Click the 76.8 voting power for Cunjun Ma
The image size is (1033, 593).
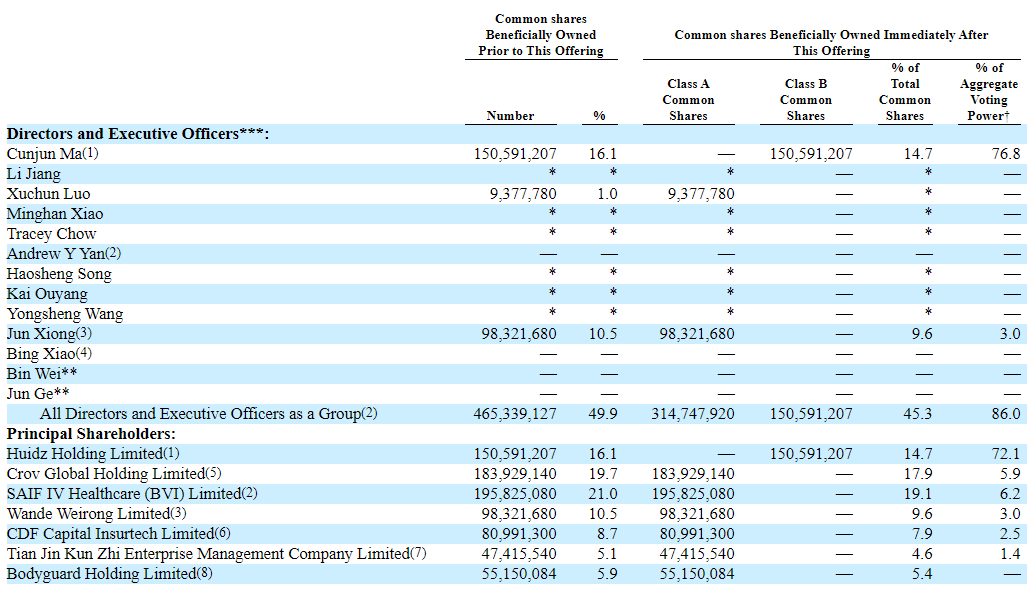[1006, 154]
